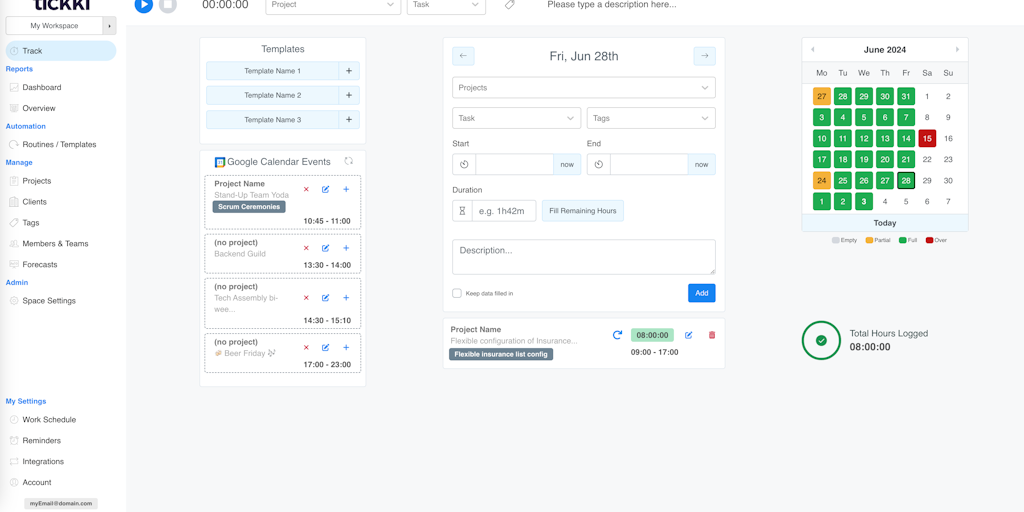Edit the logged 08:00:00 entry
Viewport: 1024px width, 512px height.
click(x=688, y=335)
